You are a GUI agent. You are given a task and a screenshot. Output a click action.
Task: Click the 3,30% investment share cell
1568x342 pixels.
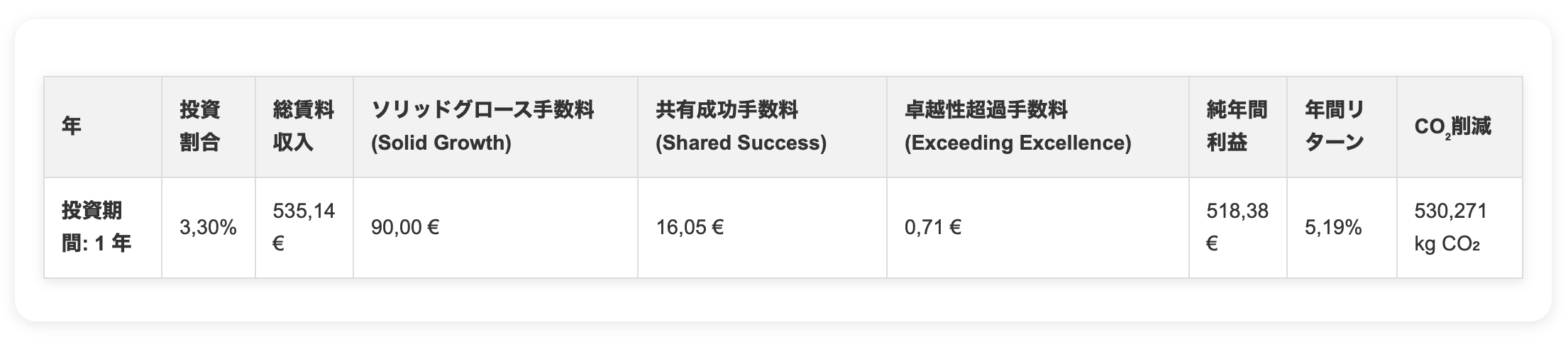click(208, 228)
